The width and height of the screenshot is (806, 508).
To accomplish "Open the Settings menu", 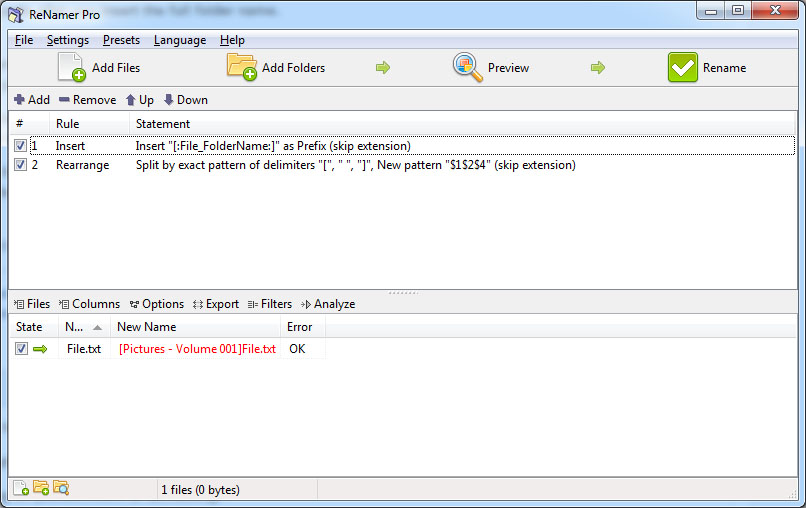I will 68,40.
